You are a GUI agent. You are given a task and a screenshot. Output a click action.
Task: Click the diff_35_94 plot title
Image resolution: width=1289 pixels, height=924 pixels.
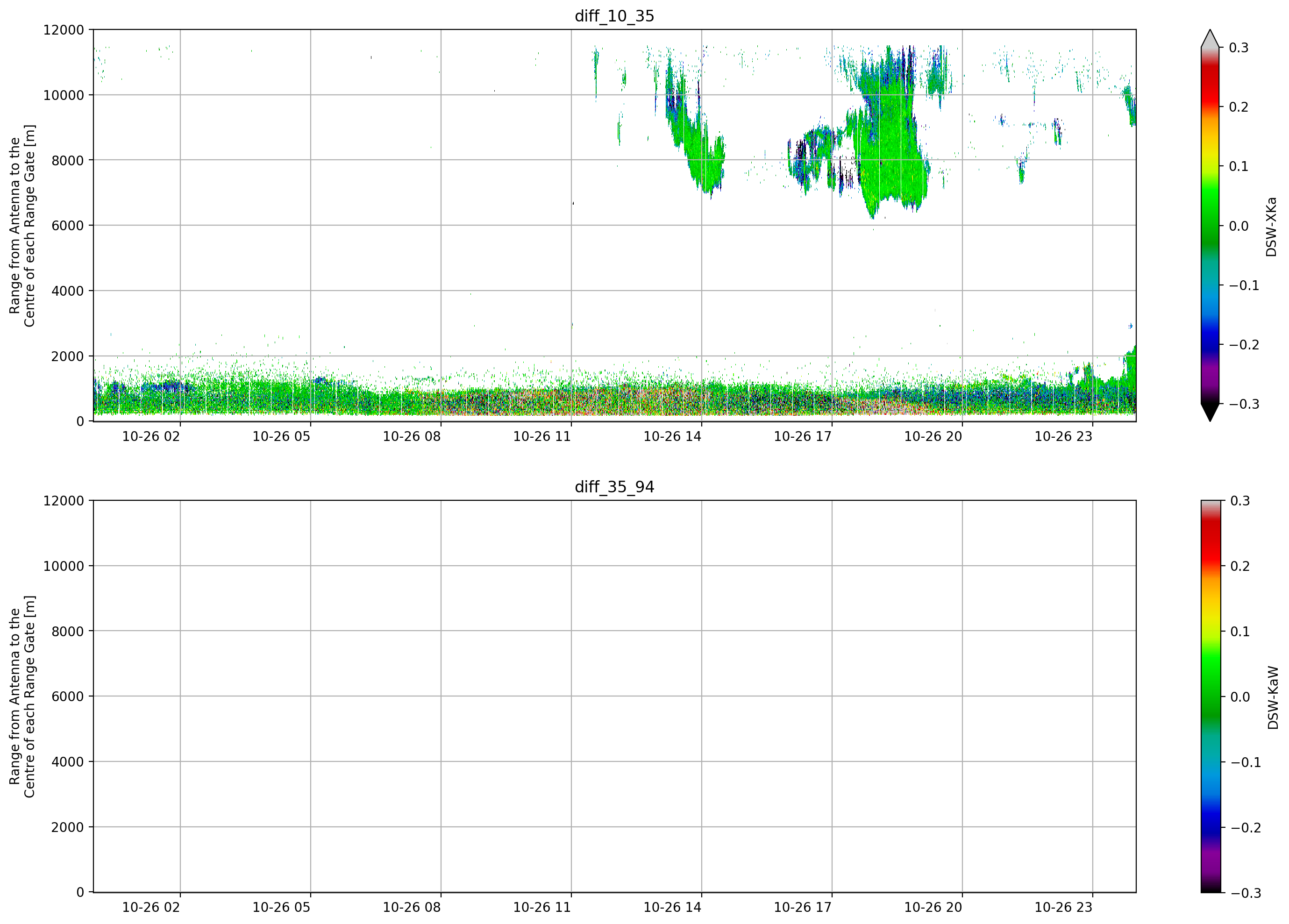point(614,487)
